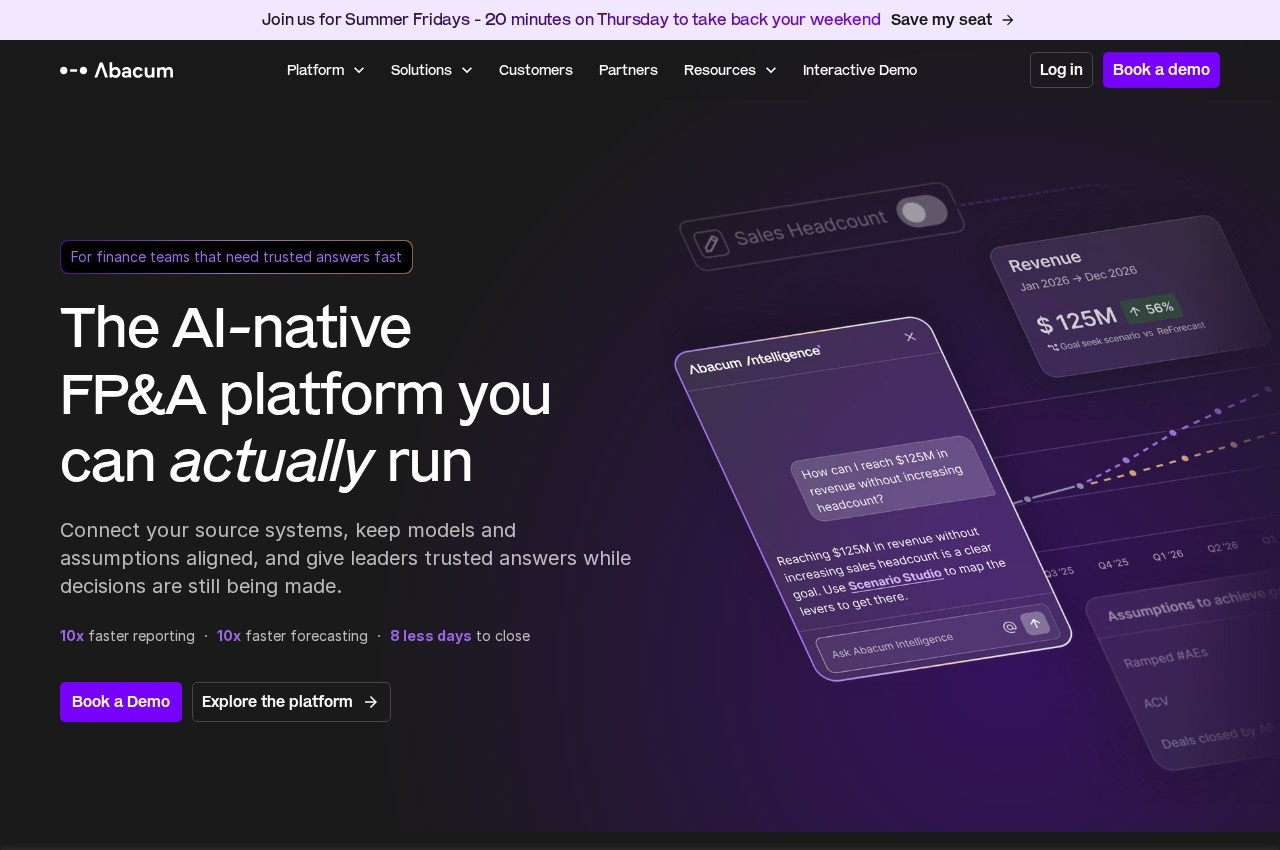Click the 'ACV' assumption row
The image size is (1280, 850).
pyautogui.click(x=1156, y=703)
